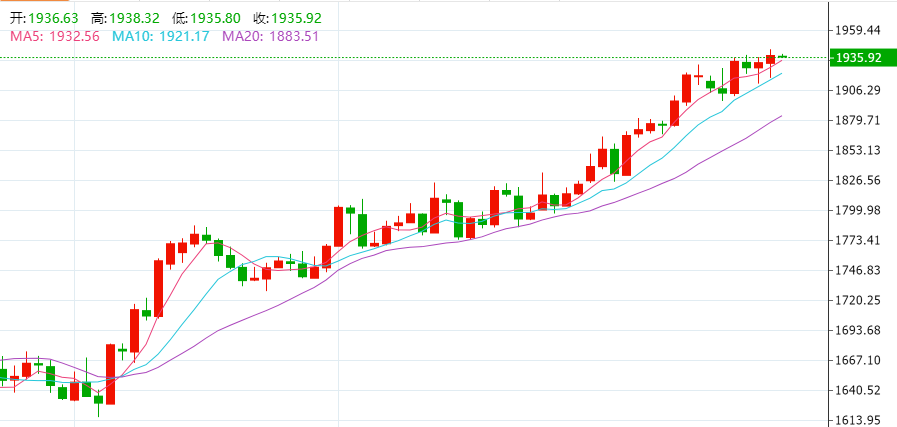This screenshot has width=897, height=427.
Task: Click the 1693.68 price axis label
Action: point(858,330)
